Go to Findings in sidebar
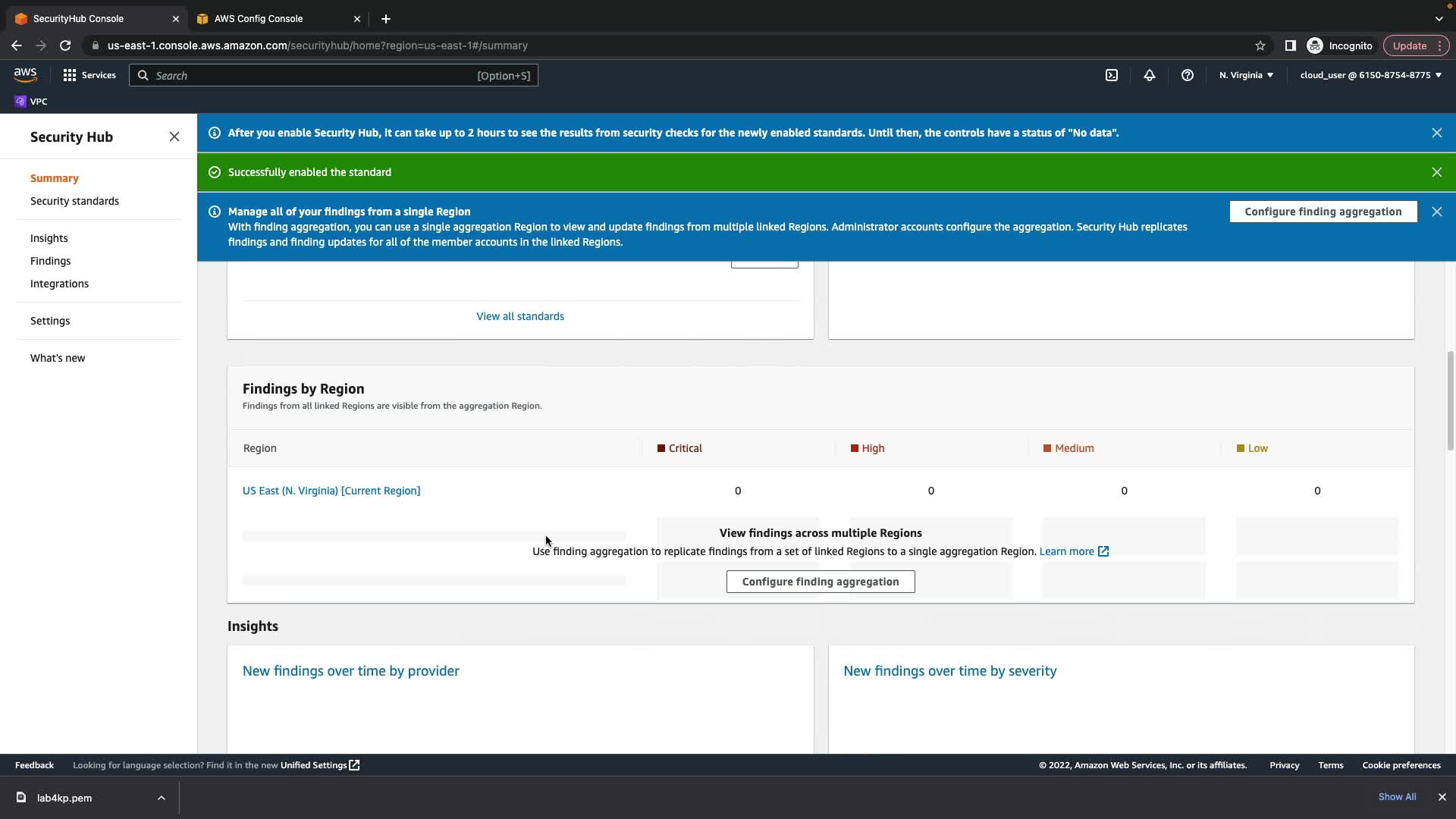The width and height of the screenshot is (1456, 819). coord(50,261)
